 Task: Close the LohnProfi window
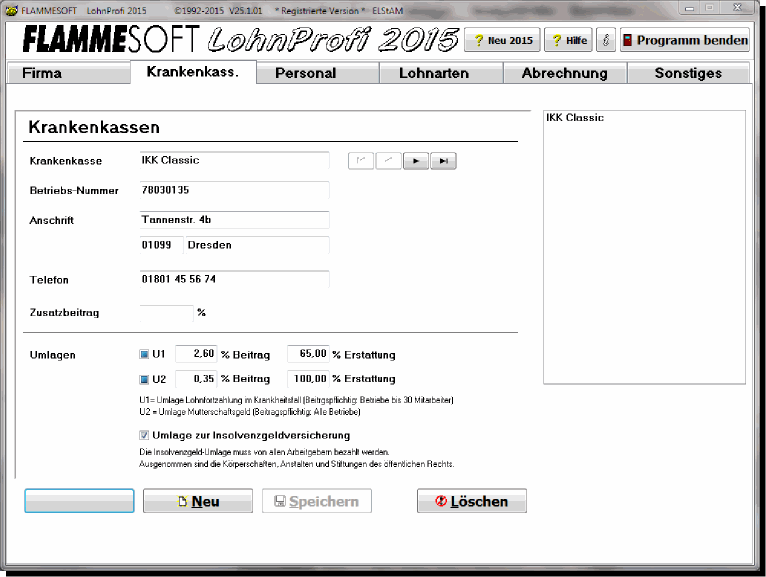[x=738, y=8]
